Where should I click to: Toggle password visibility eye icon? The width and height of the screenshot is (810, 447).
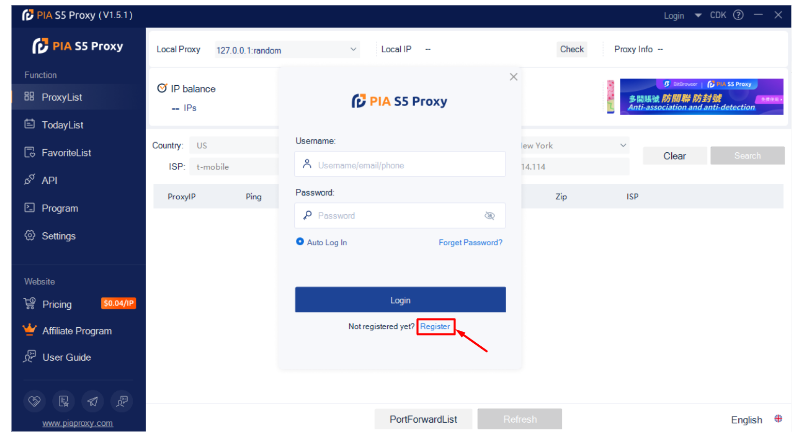pos(490,215)
